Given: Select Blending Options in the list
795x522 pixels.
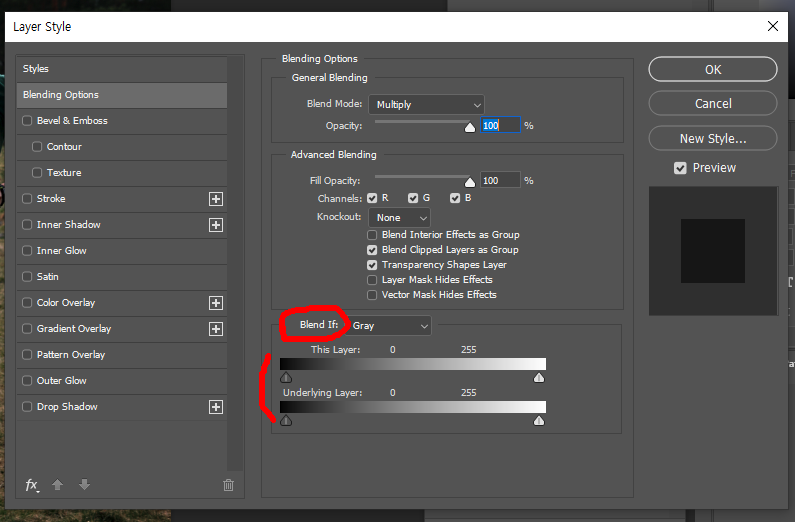Looking at the screenshot, I should (x=122, y=95).
